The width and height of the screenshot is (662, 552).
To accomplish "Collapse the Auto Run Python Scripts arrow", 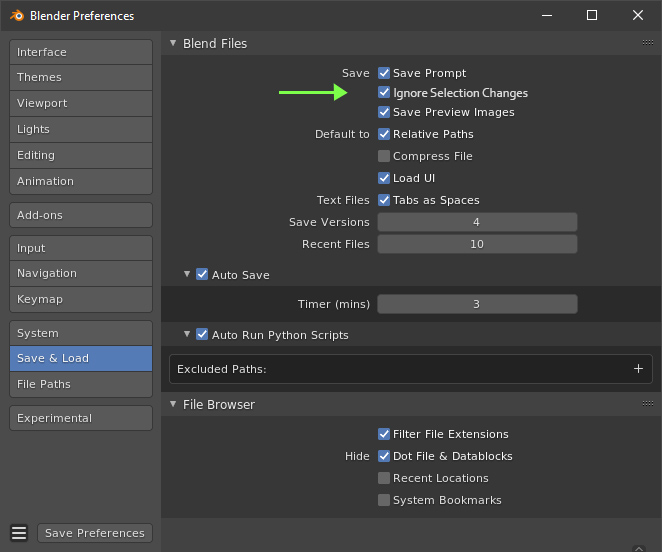I will click(187, 334).
